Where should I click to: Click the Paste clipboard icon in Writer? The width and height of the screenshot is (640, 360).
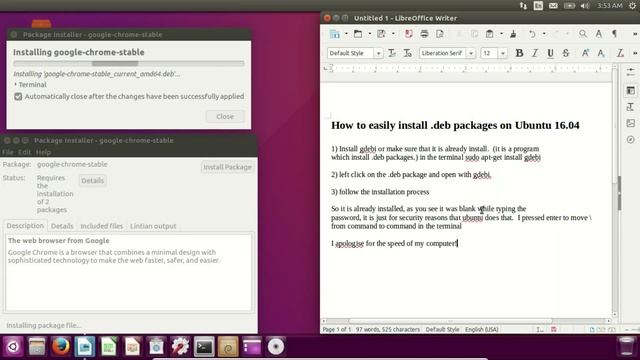click(x=489, y=34)
